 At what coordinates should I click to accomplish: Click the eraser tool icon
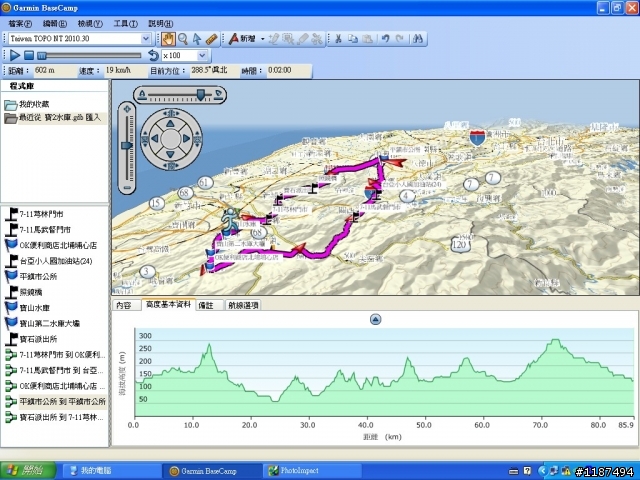(x=302, y=39)
